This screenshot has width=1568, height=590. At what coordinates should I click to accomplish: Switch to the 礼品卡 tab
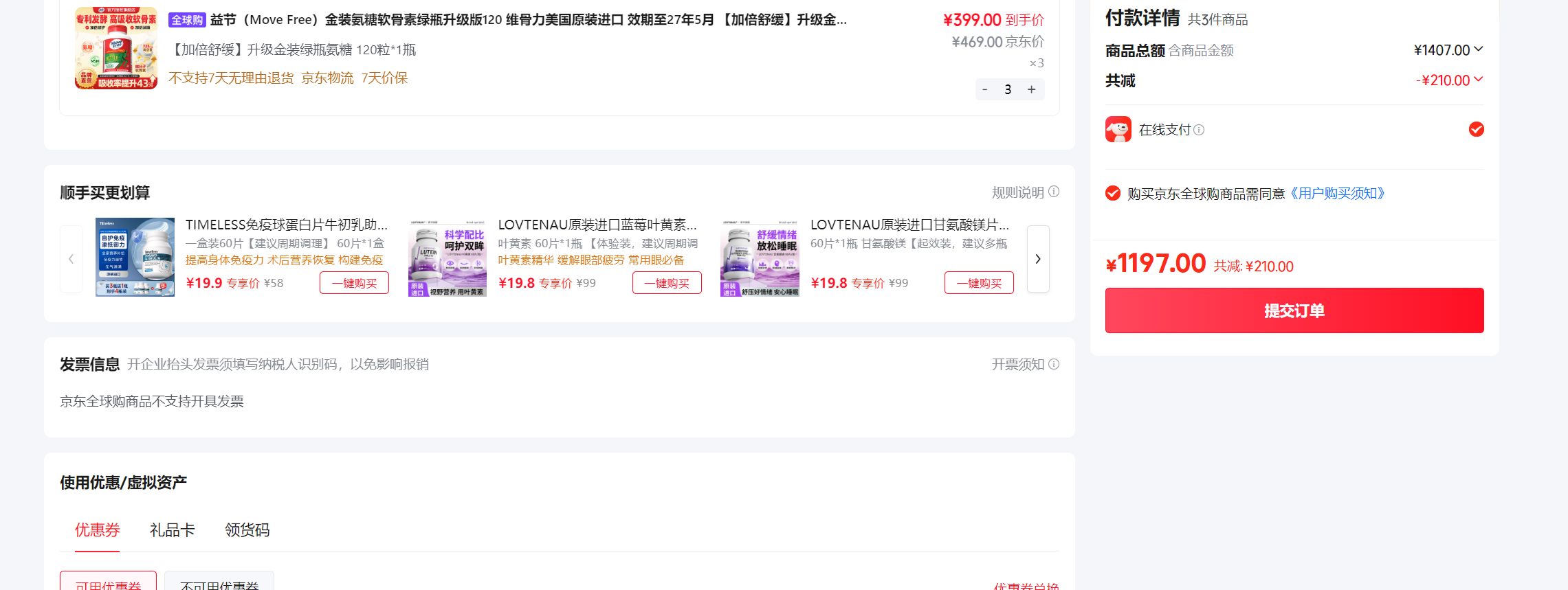[172, 530]
